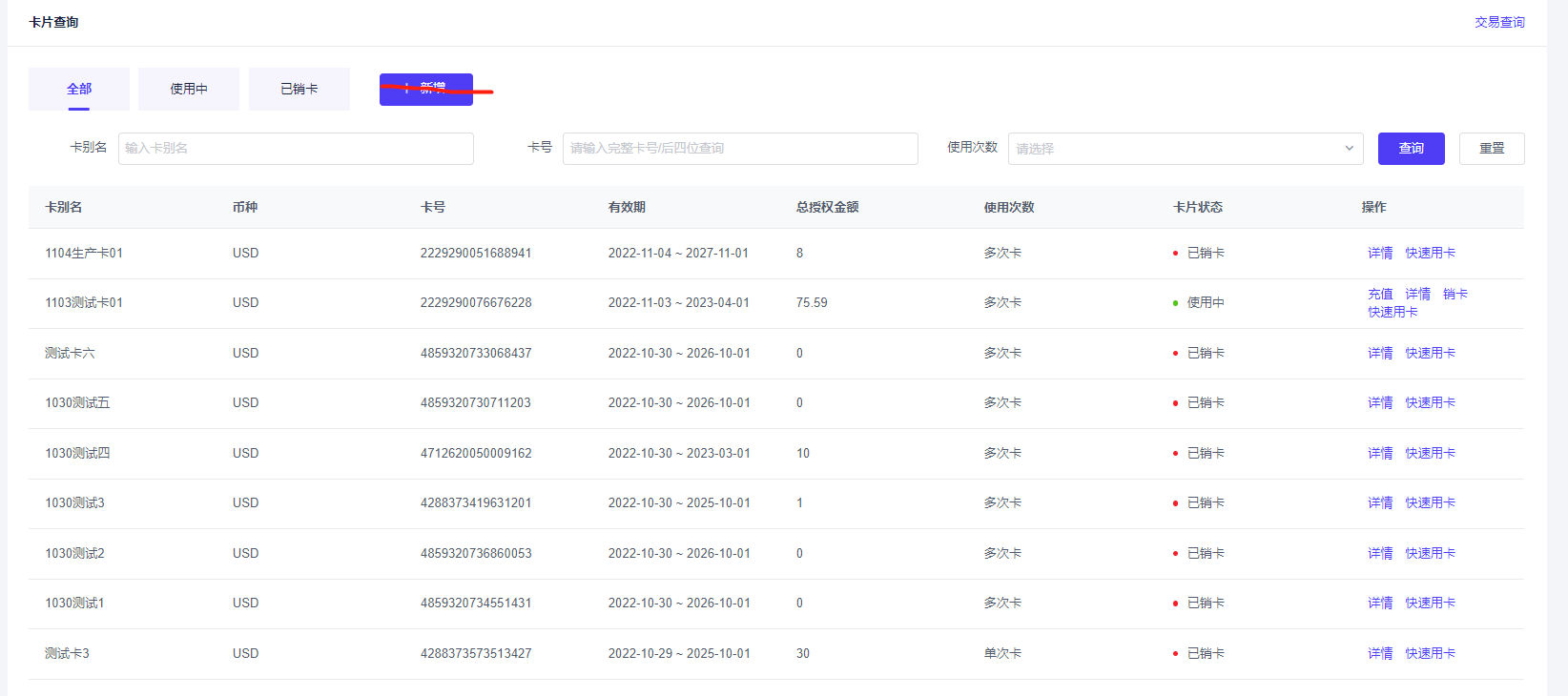The width and height of the screenshot is (1568, 696).
Task: Click the 卡别名 input field
Action: click(296, 149)
